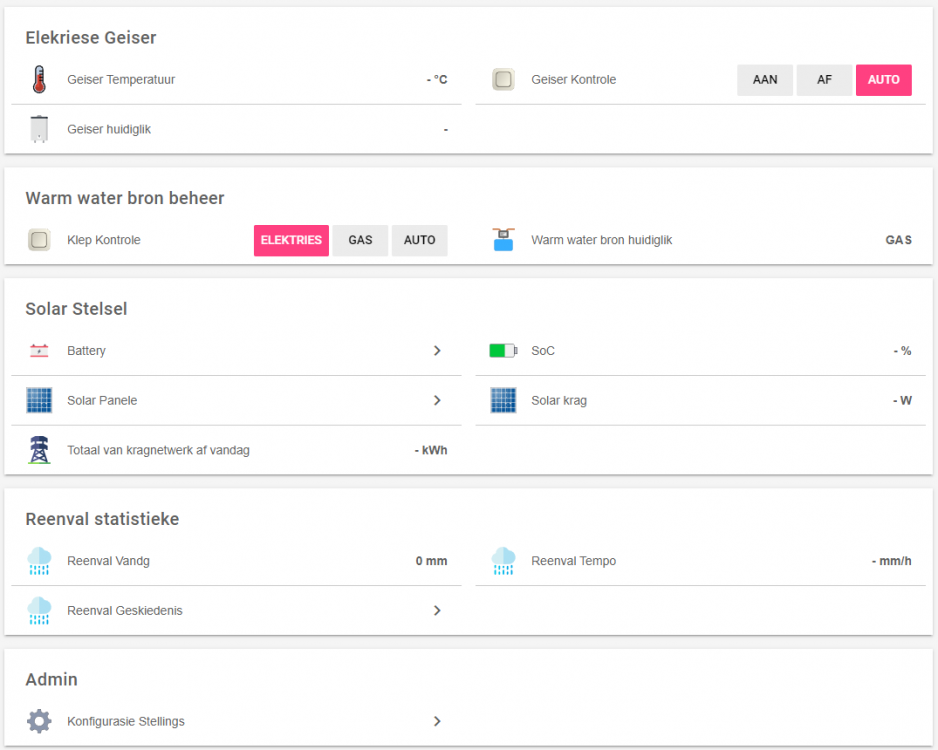938x750 pixels.
Task: Open the Reenval Geskiedenis label
Action: pos(124,611)
